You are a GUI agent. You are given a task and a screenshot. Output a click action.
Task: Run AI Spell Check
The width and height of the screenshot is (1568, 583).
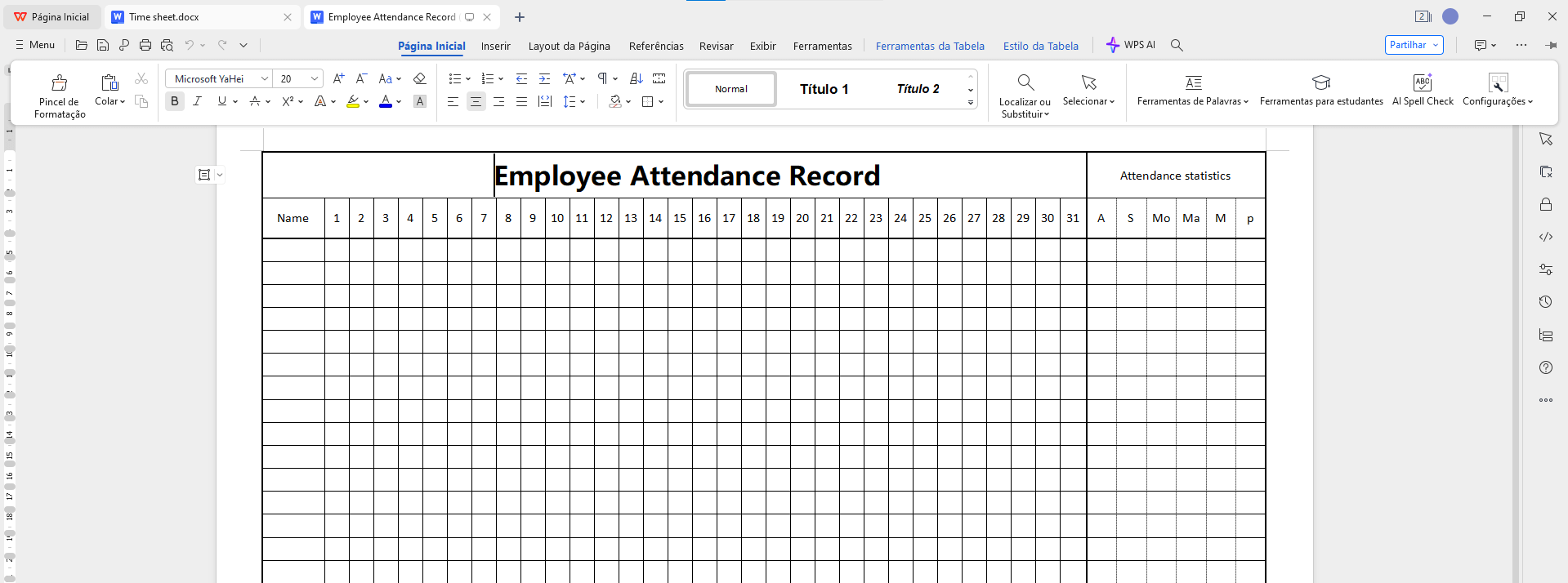pyautogui.click(x=1423, y=90)
